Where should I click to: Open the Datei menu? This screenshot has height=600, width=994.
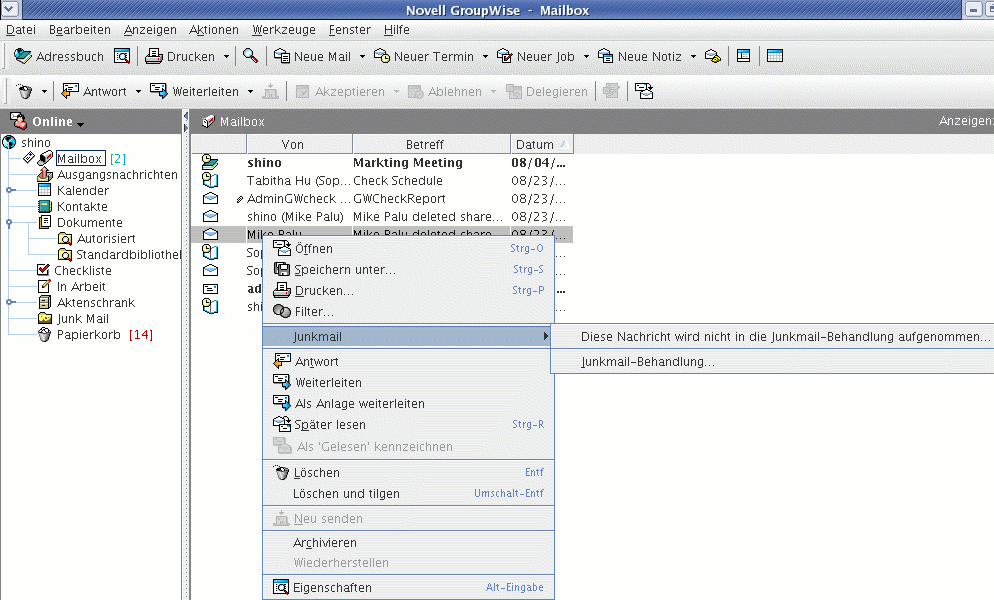click(21, 30)
